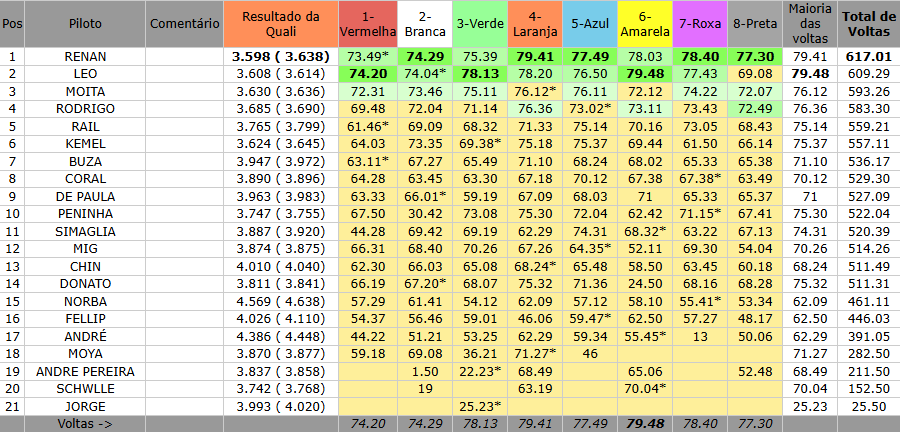Select the 3-Verde green column header
Image resolution: width=900 pixels, height=432 pixels.
(479, 24)
